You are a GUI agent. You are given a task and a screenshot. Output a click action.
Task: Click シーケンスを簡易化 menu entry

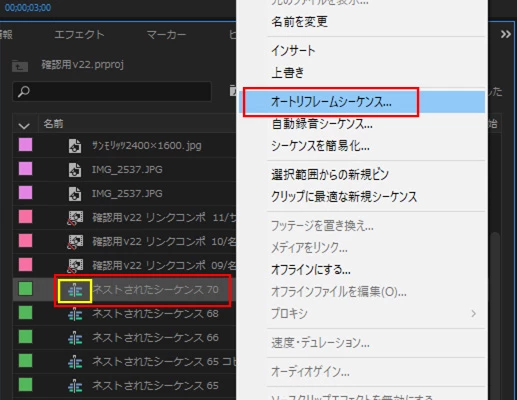click(x=320, y=146)
